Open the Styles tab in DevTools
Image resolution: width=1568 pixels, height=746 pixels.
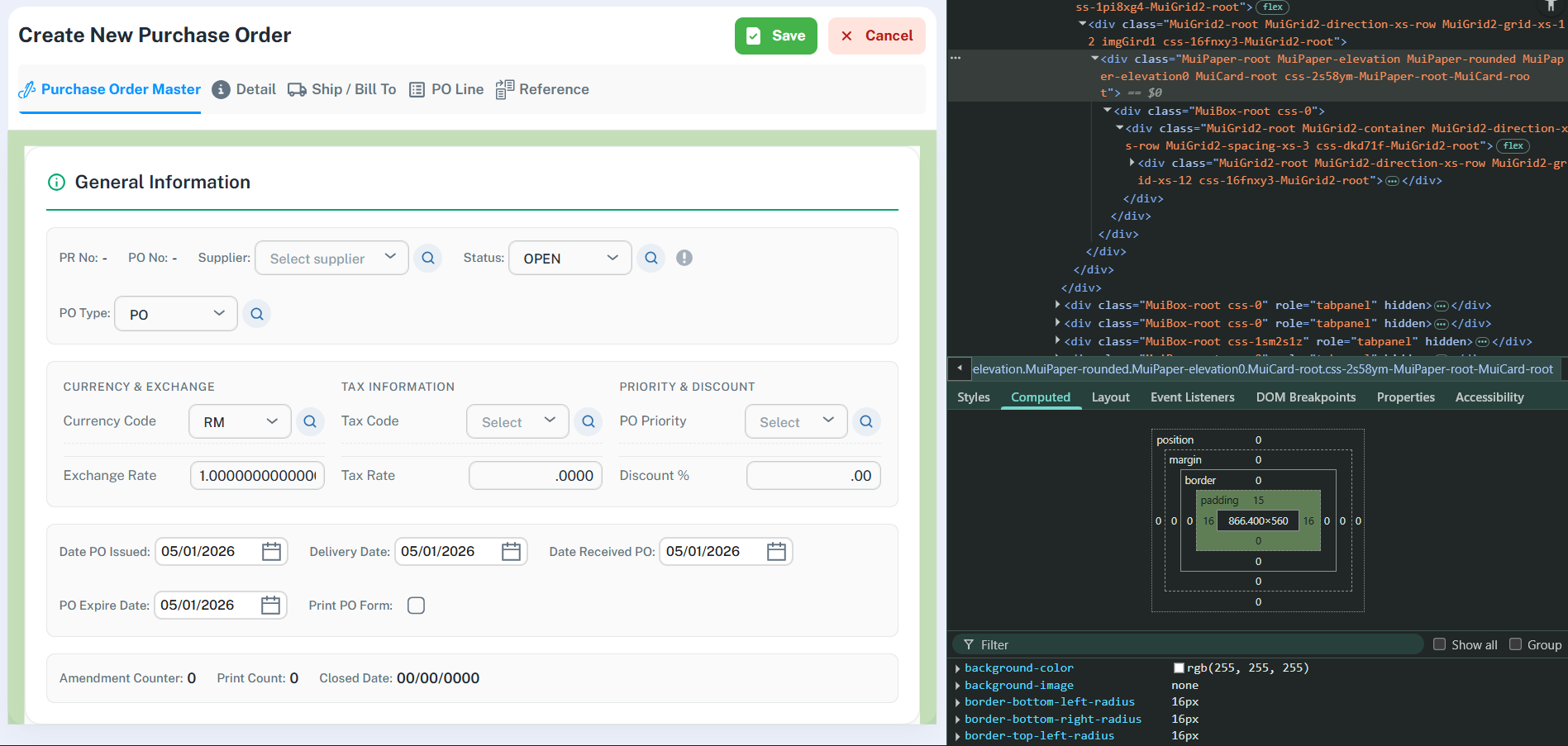pos(973,397)
